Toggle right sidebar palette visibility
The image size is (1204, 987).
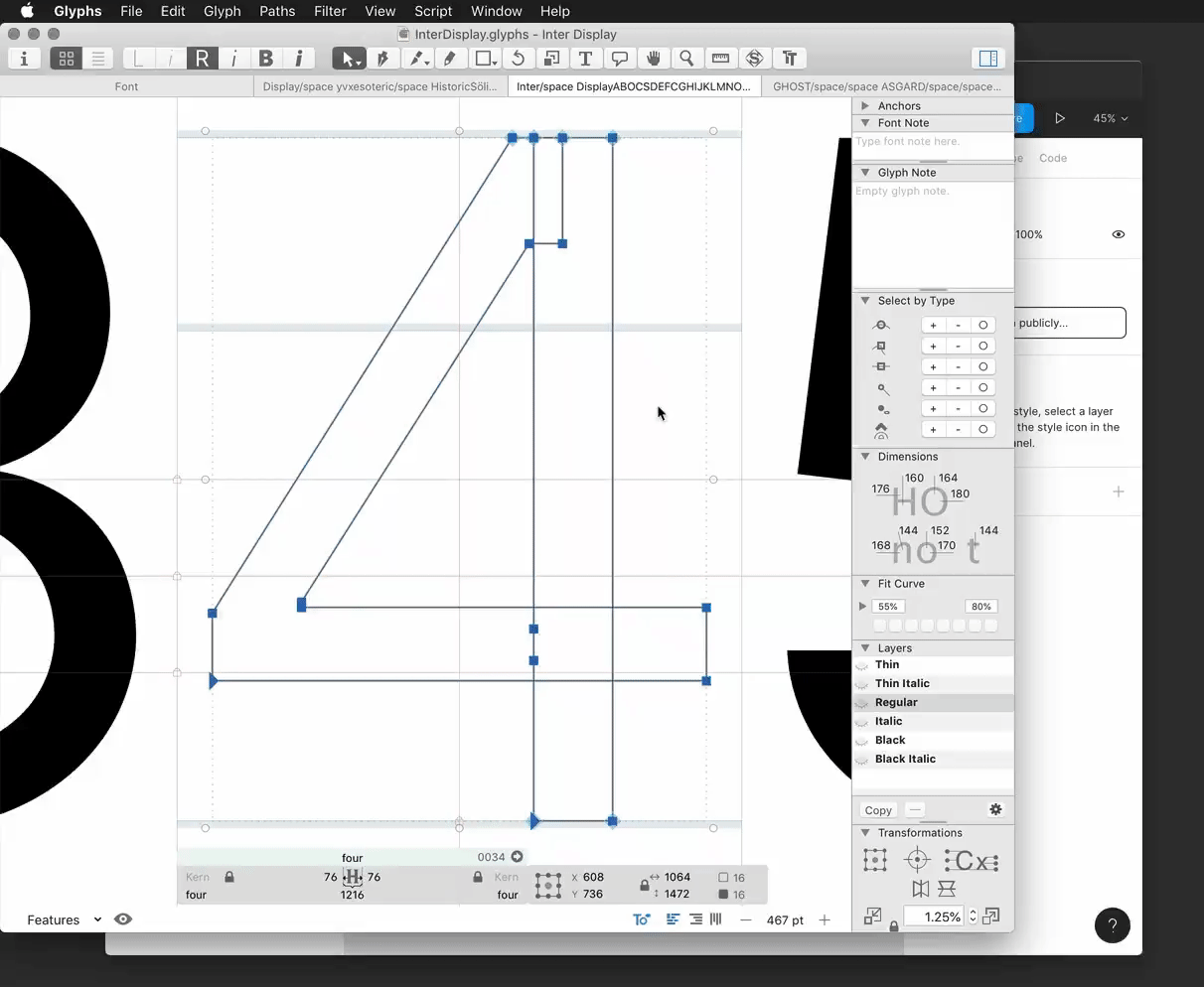pos(987,59)
